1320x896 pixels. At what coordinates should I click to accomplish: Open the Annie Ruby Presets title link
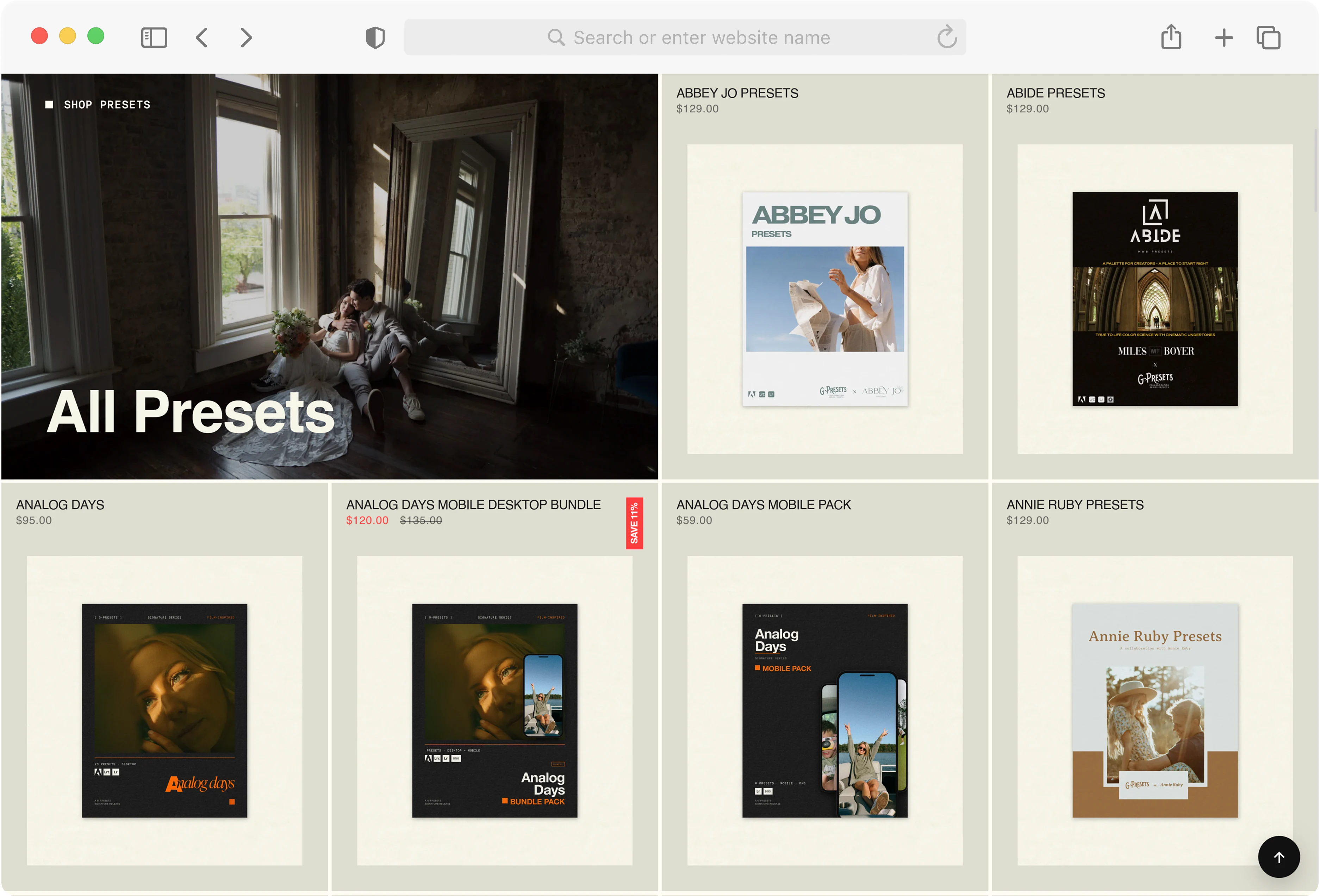coord(1075,505)
